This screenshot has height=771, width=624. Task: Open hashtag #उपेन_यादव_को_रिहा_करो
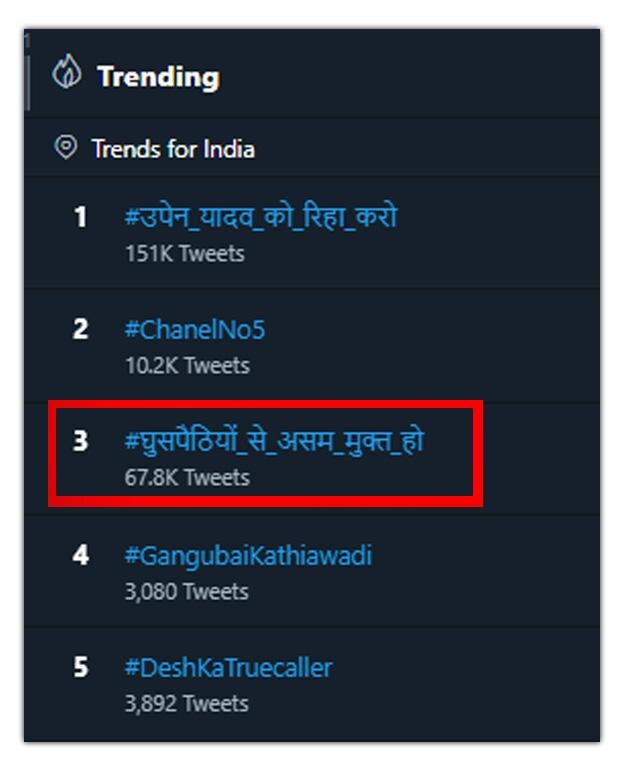260,216
